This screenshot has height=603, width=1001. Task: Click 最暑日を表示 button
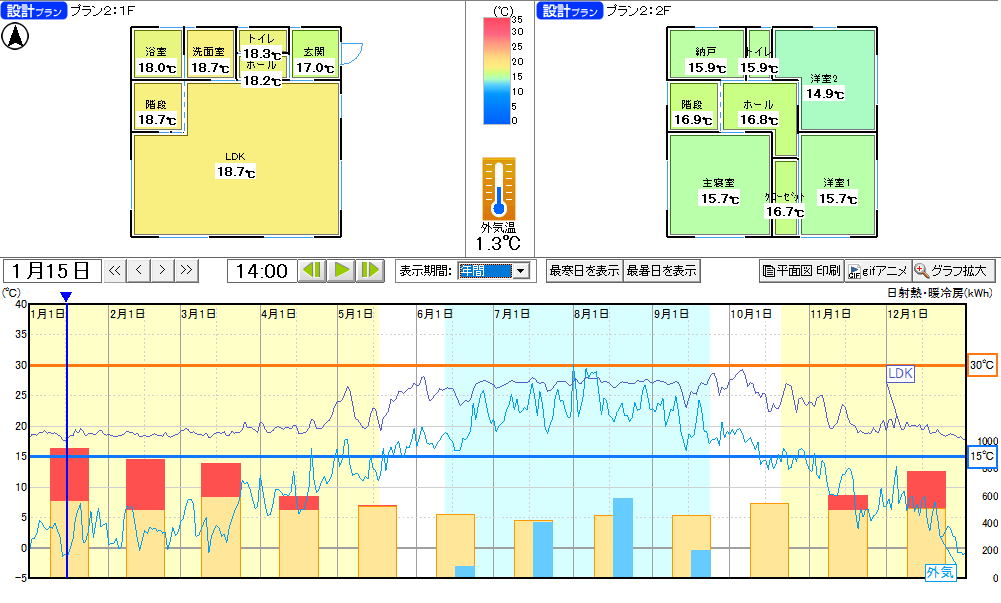[x=661, y=270]
